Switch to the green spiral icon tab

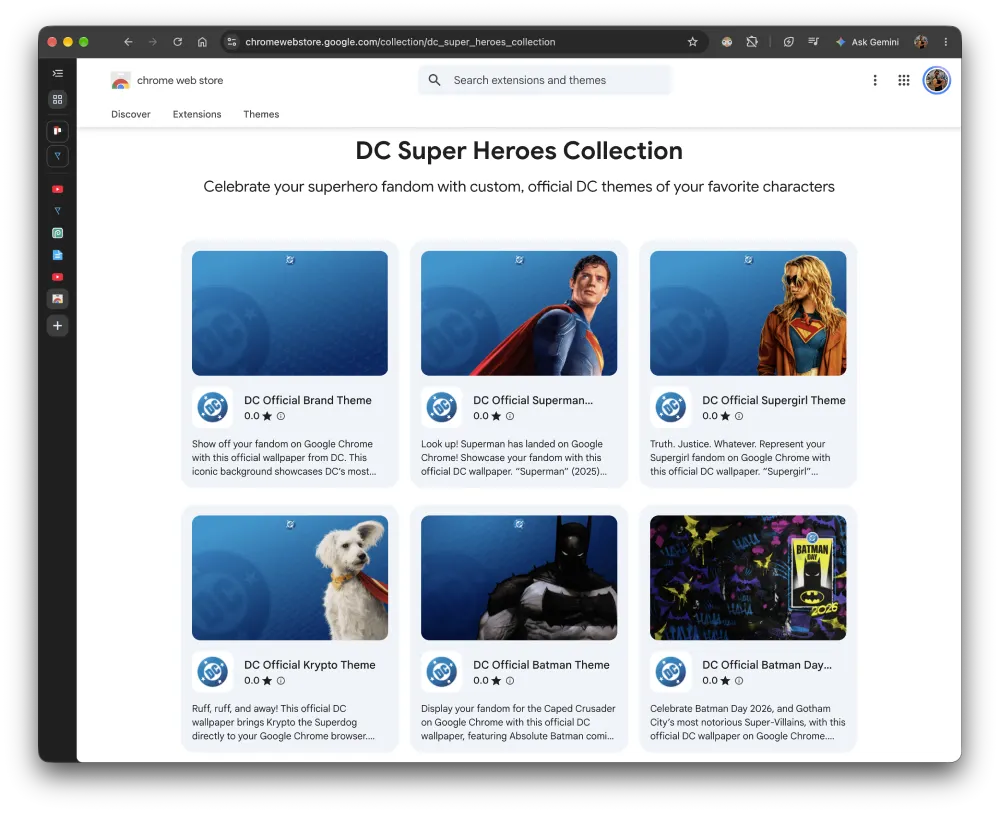[57, 233]
